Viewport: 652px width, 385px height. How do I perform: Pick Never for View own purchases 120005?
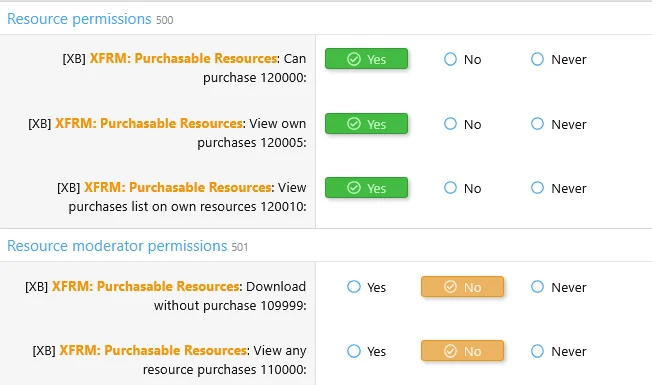[558, 124]
